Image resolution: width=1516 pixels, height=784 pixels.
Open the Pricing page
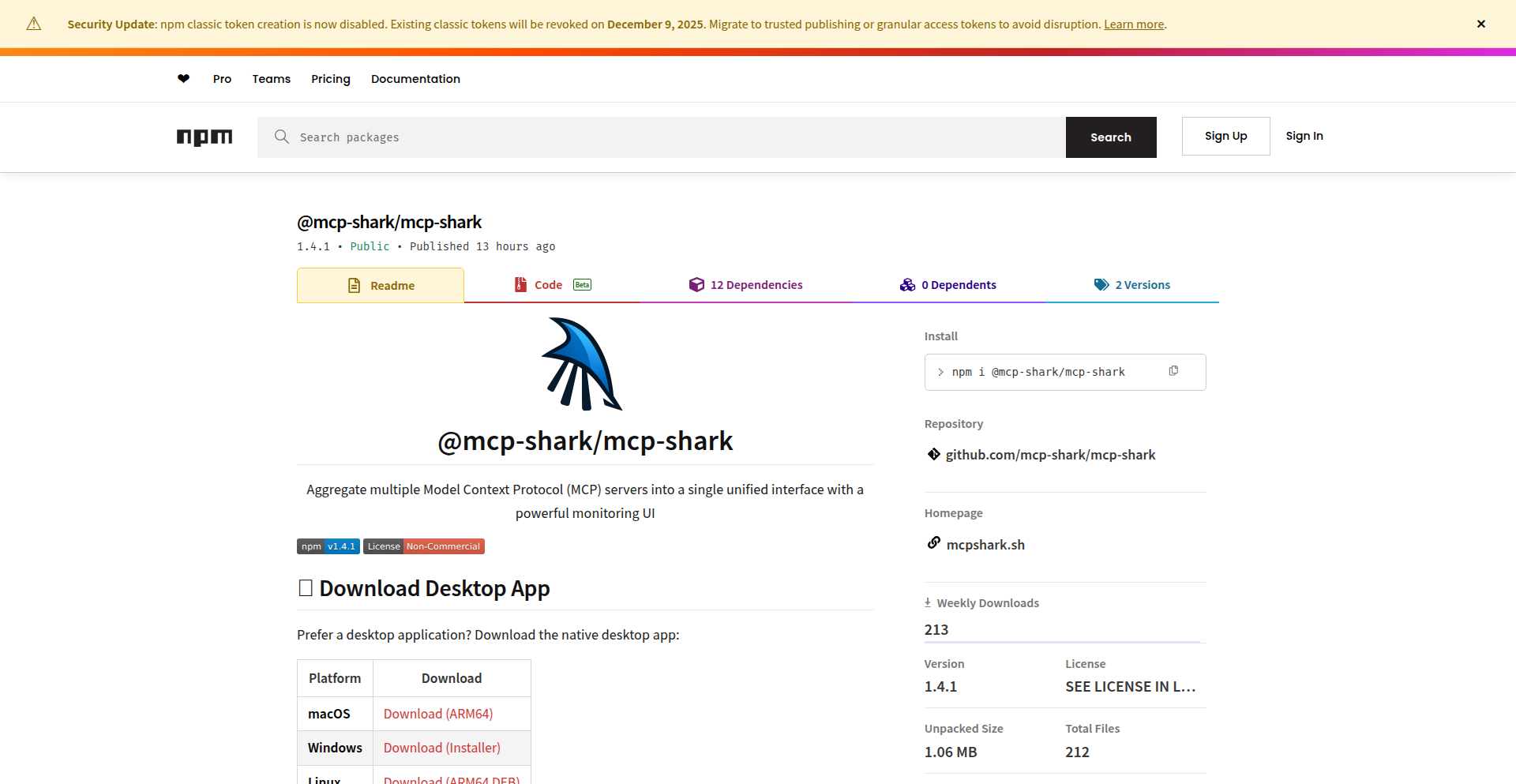click(330, 78)
